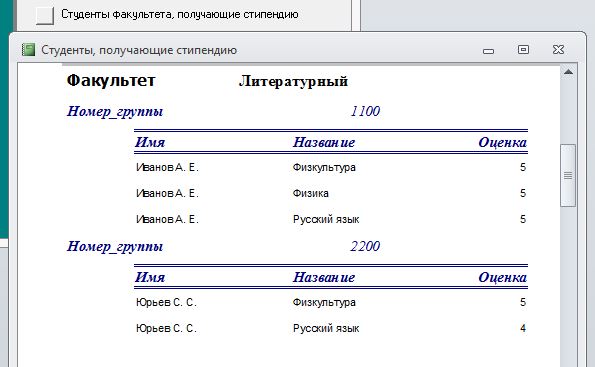The image size is (595, 367).
Task: Select group number value 1100
Action: coord(365,111)
